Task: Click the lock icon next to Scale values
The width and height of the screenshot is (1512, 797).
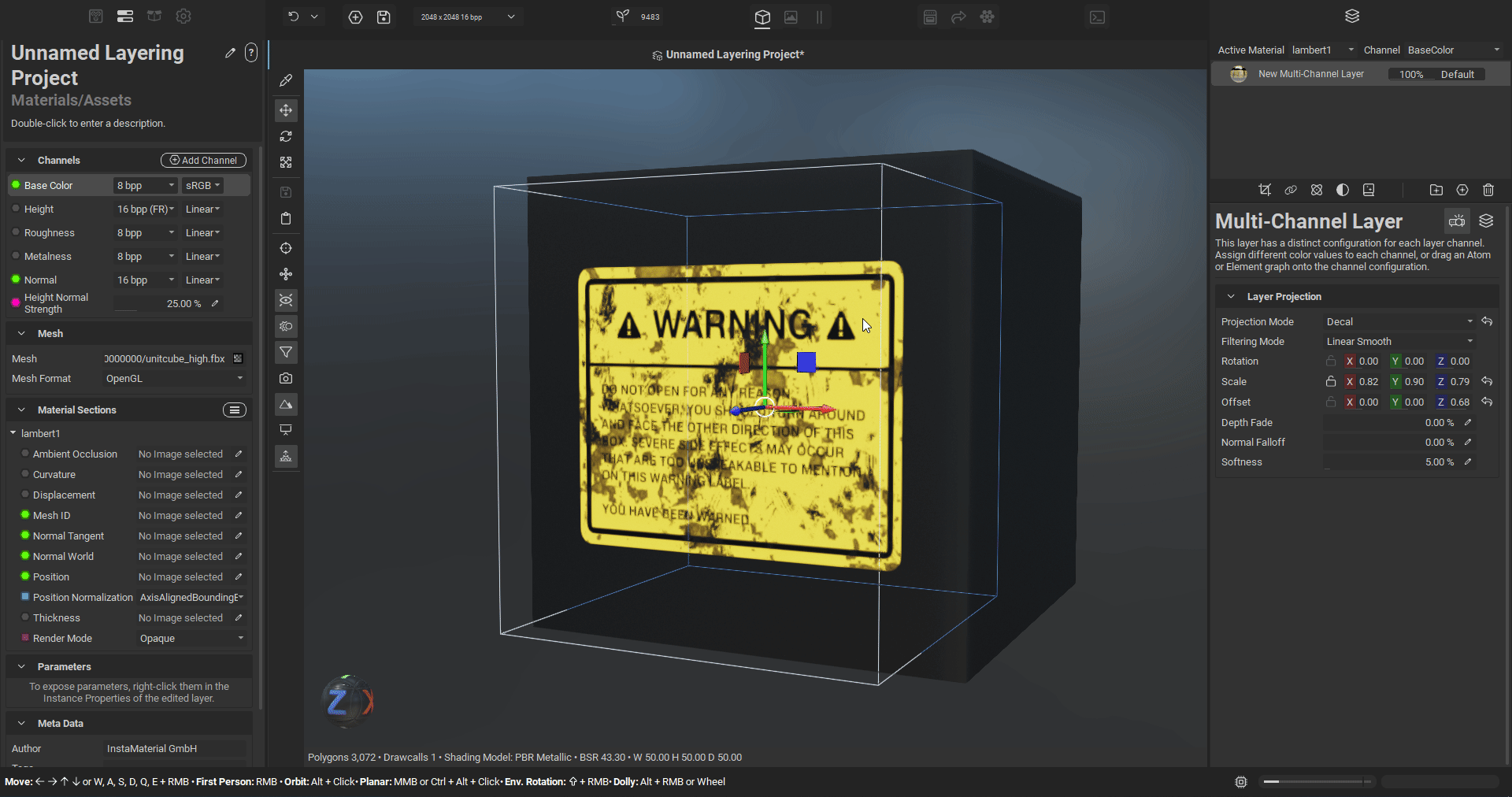Action: (1331, 381)
